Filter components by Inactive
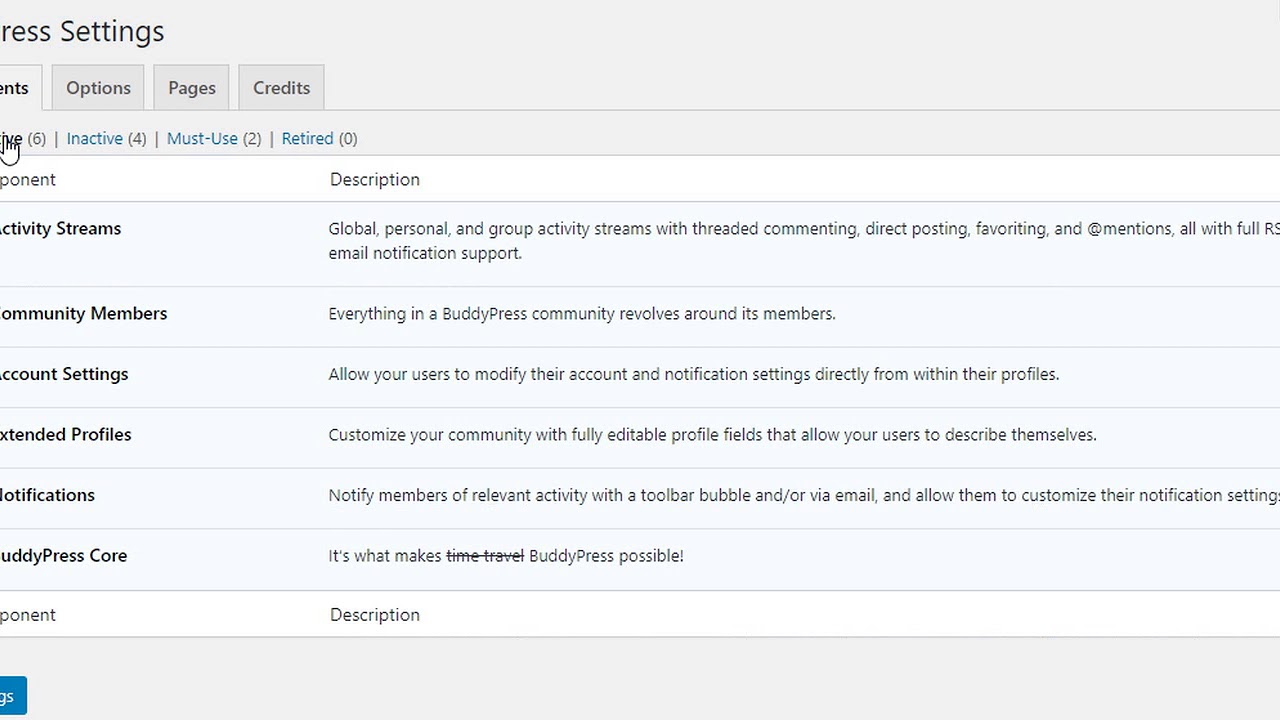This screenshot has width=1280, height=720. (x=94, y=139)
